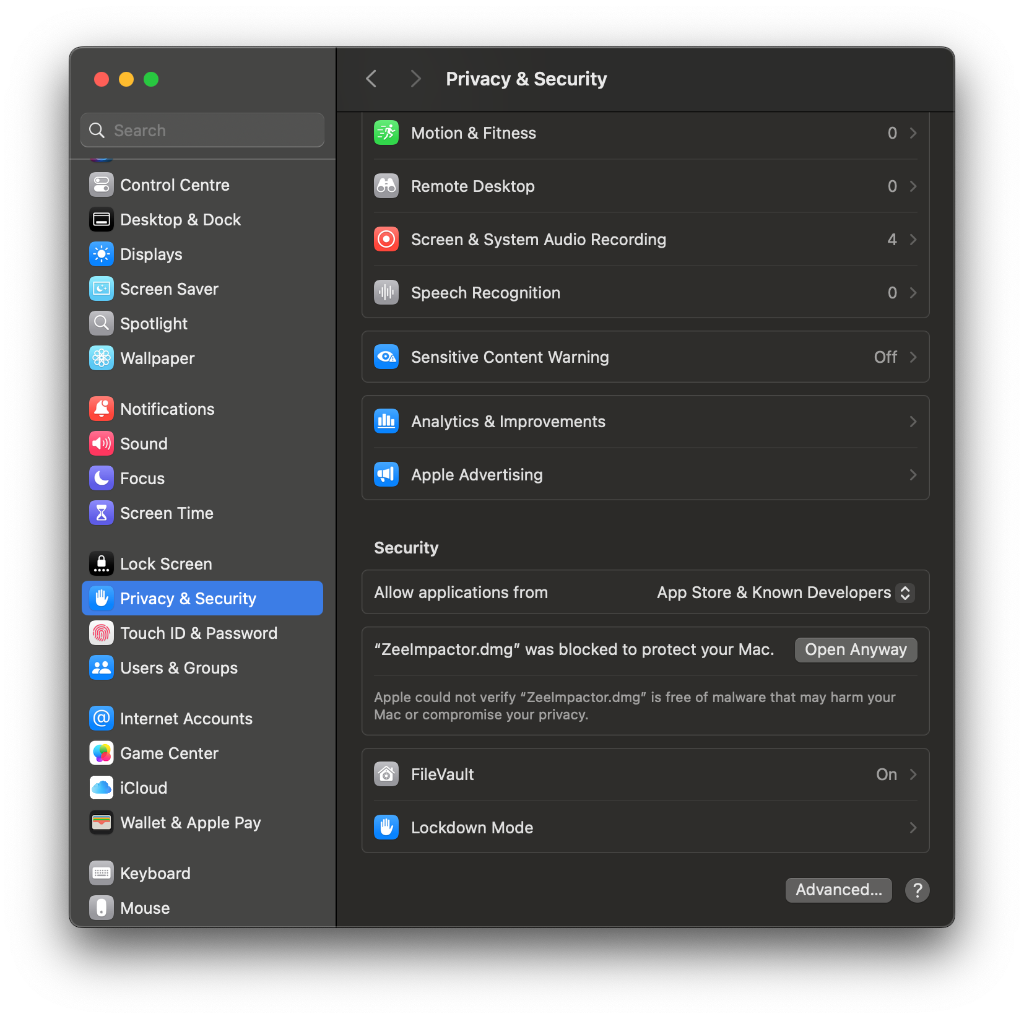Click the Desktop & Dock sidebar icon
This screenshot has width=1024, height=1019.
[x=101, y=219]
